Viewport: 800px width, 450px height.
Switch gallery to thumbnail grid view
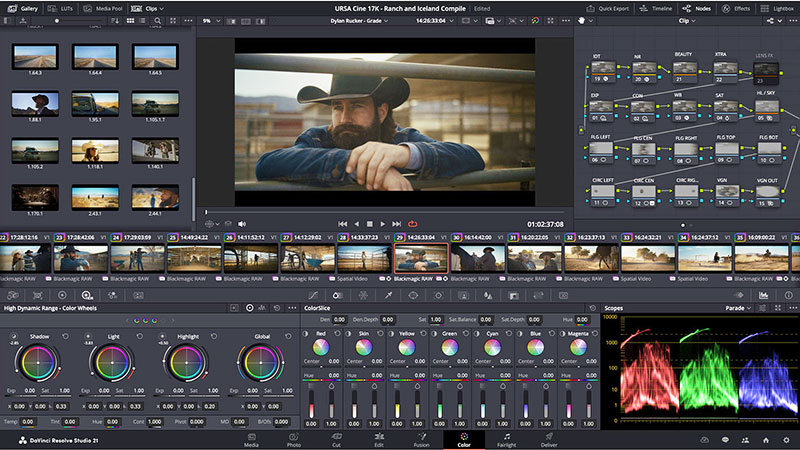131,21
